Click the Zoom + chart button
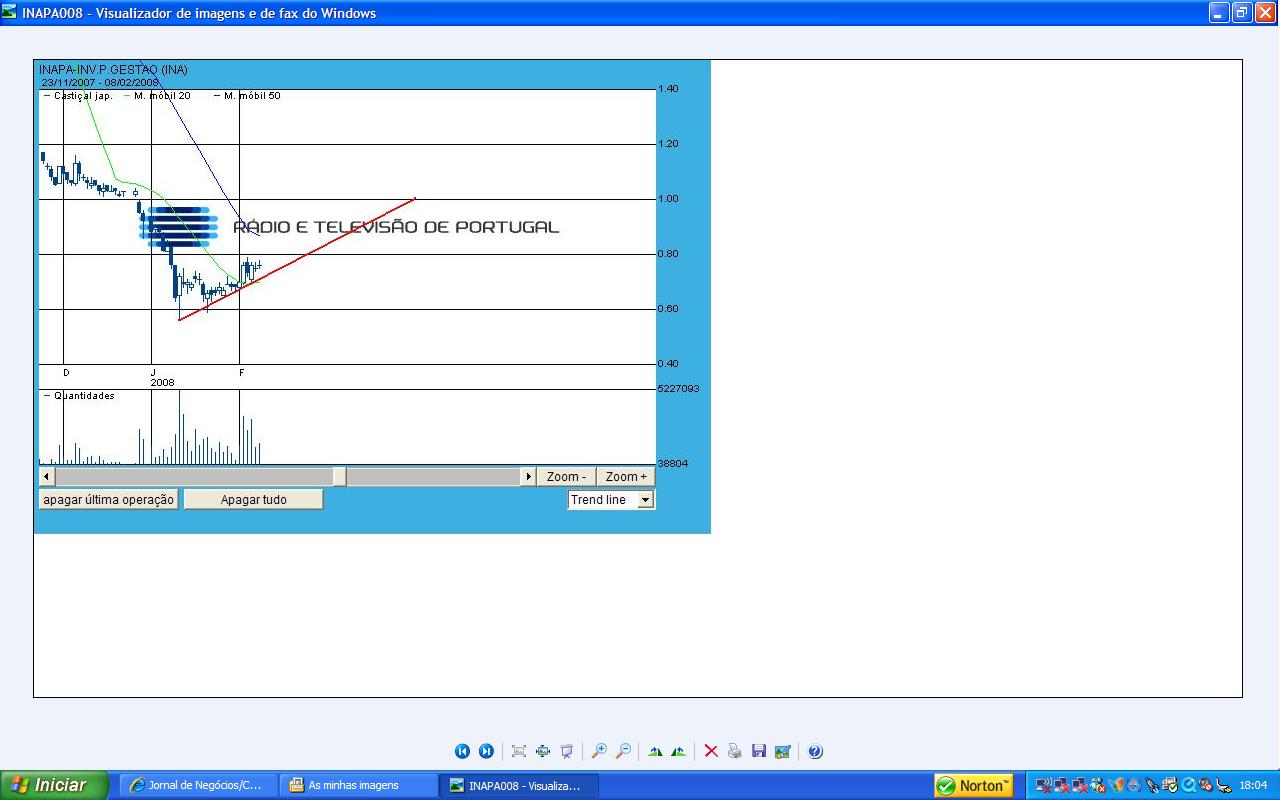1280x800 pixels. pos(626,477)
